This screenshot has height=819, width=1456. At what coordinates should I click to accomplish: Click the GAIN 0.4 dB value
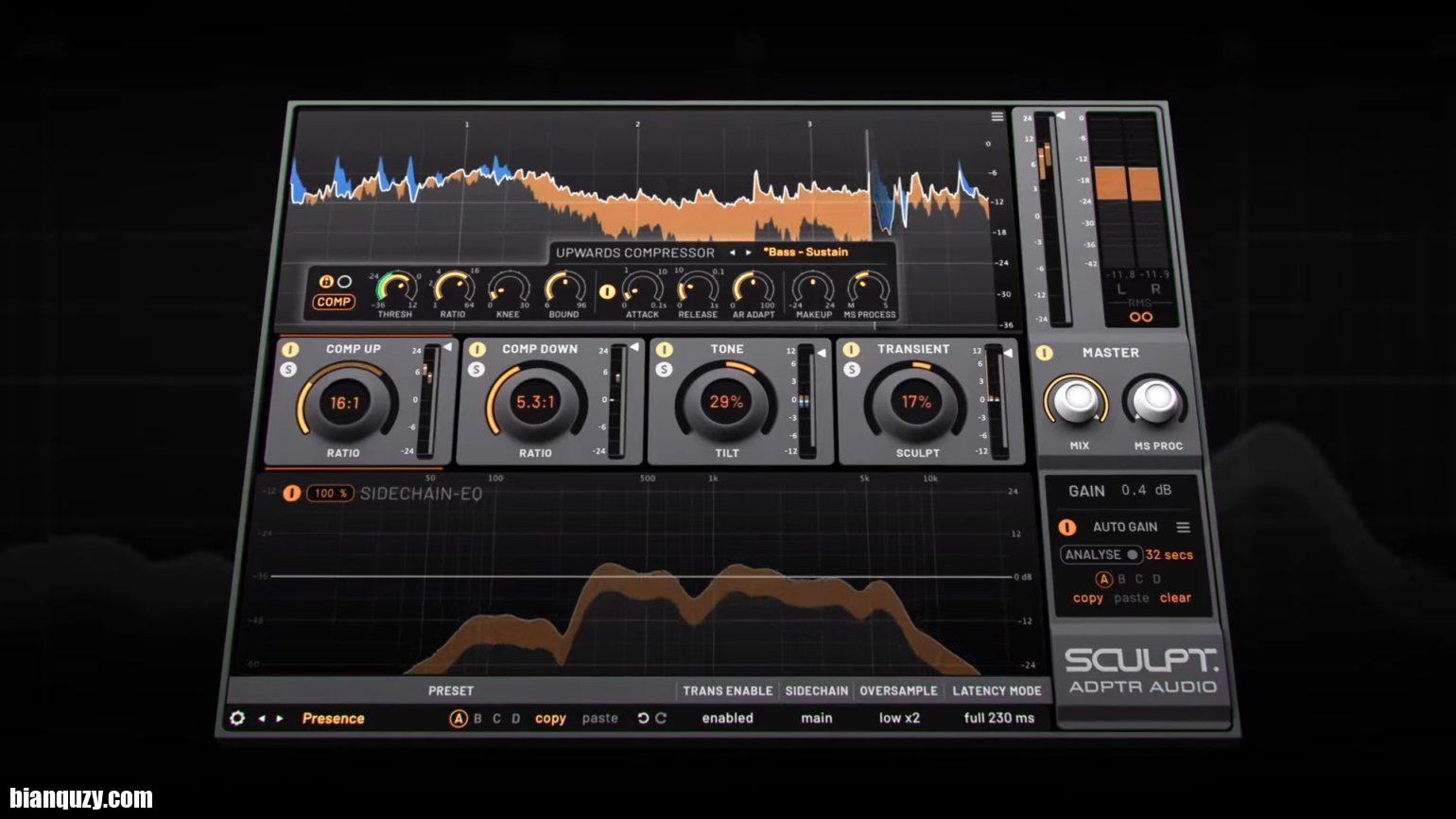point(1146,491)
